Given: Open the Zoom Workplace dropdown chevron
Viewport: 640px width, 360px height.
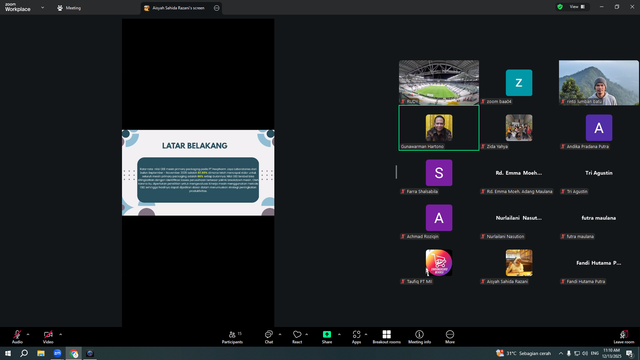Looking at the screenshot, I should click(x=42, y=7).
